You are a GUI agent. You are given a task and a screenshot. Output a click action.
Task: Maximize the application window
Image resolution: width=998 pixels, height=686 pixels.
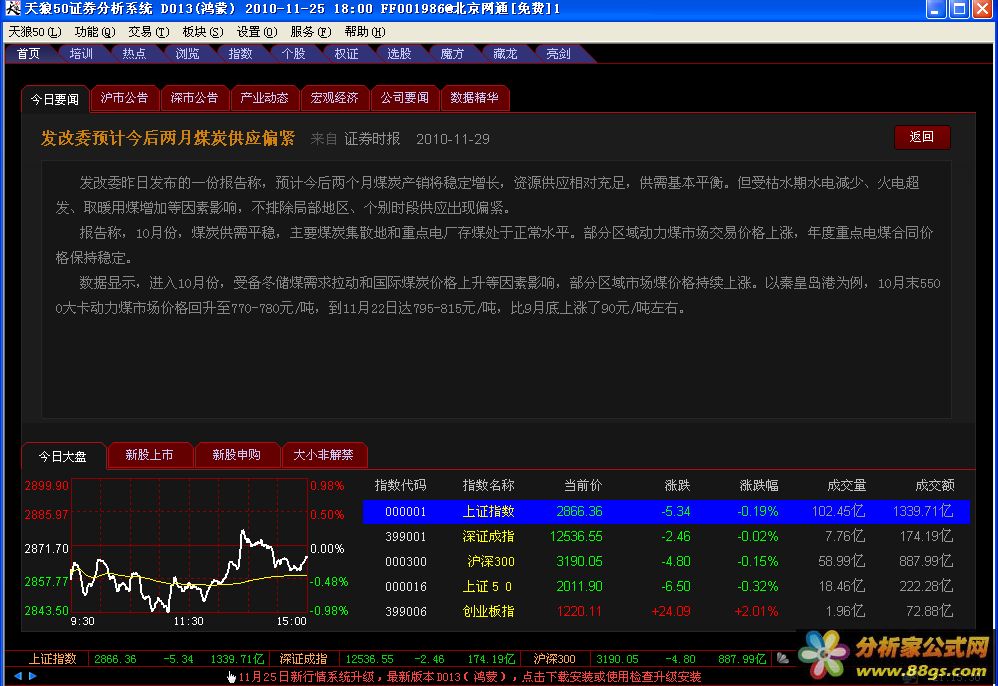tap(959, 9)
